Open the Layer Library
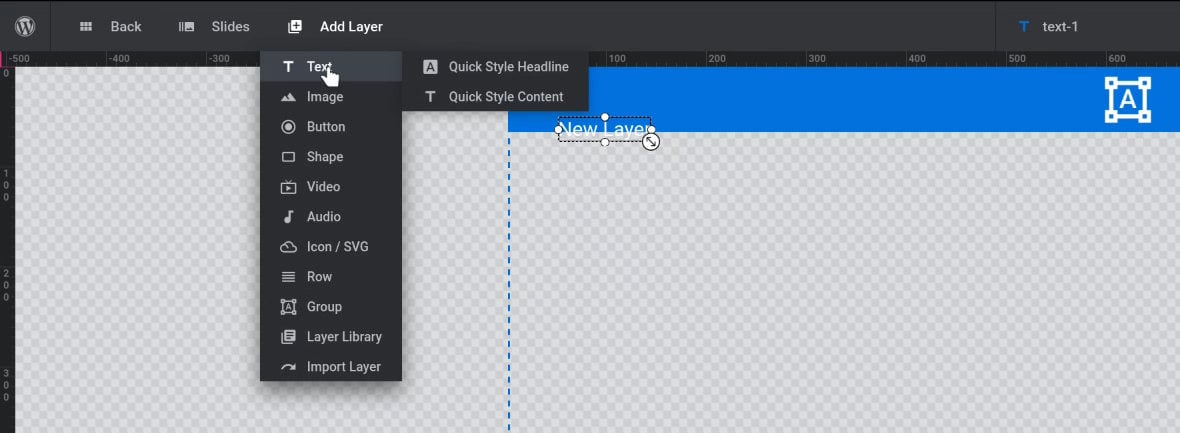Image resolution: width=1180 pixels, height=433 pixels. point(343,337)
